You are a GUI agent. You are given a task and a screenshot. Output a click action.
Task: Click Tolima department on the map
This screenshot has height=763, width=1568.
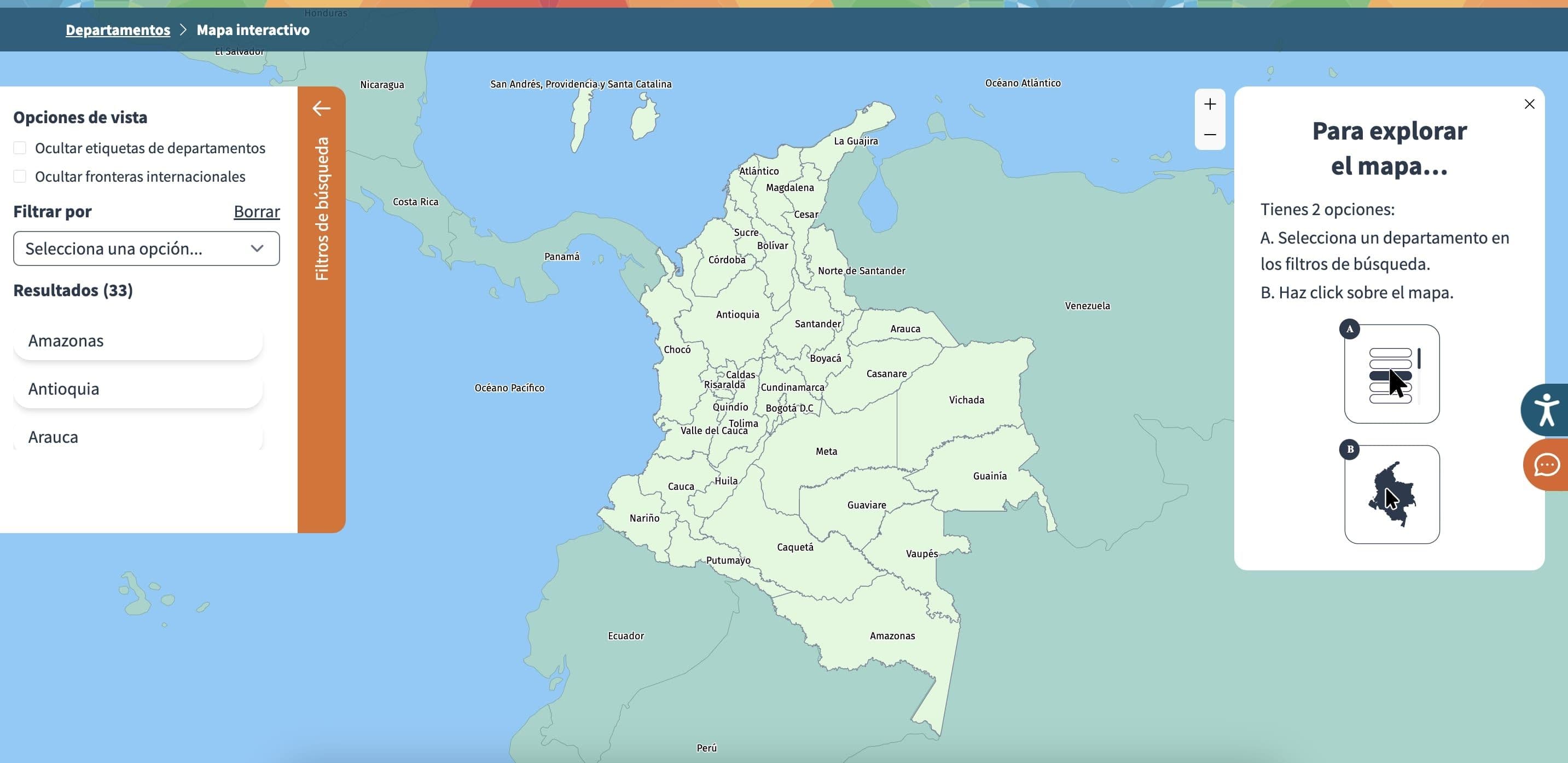pos(743,423)
